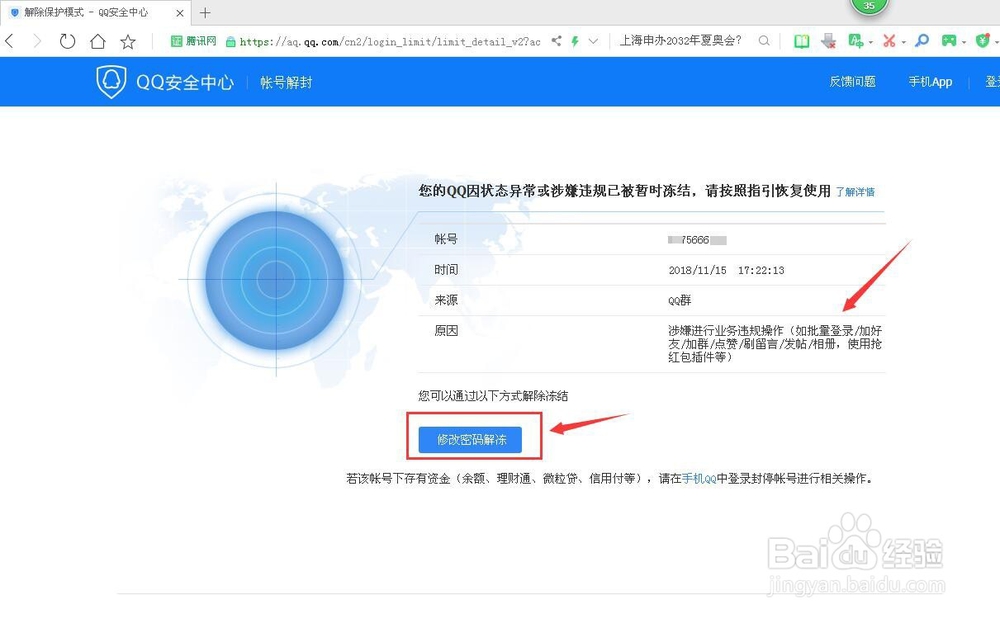
Task: Open a new tab with plus button
Action: (x=205, y=13)
